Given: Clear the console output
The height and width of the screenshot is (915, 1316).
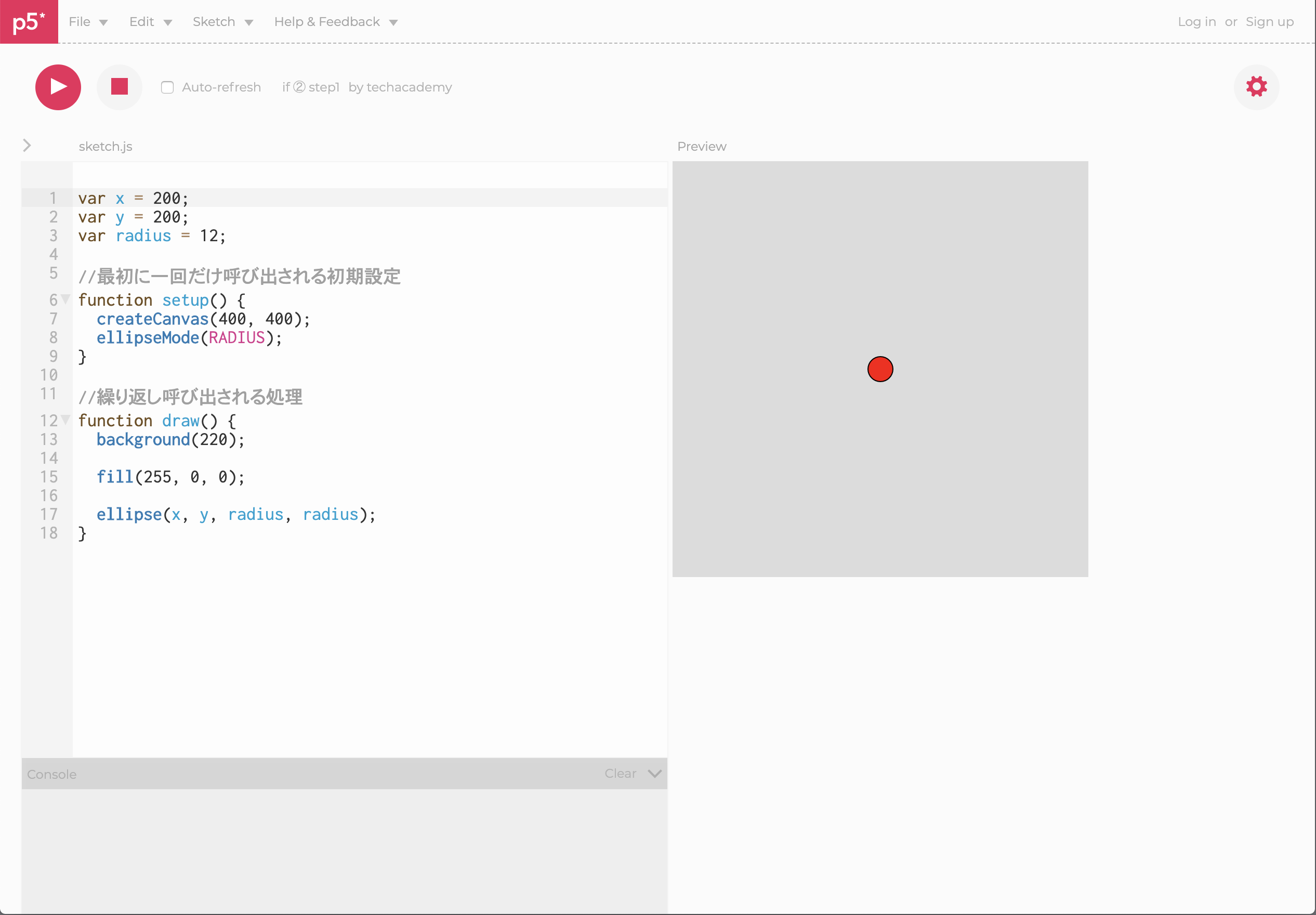Looking at the screenshot, I should (620, 774).
